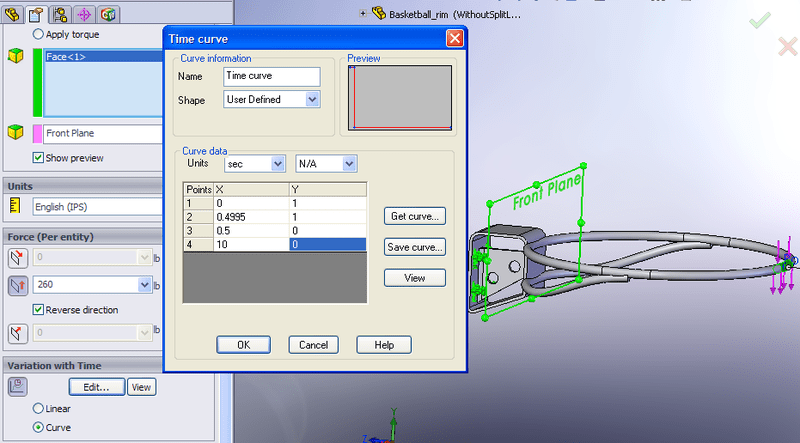This screenshot has height=443, width=800.
Task: Uncheck the Reverse direction checkbox
Action: pyautogui.click(x=38, y=309)
